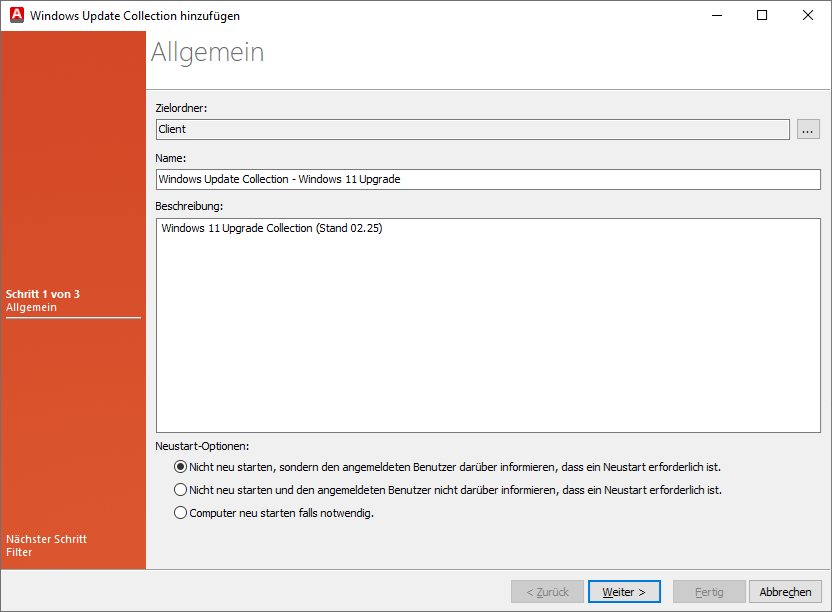This screenshot has height=612, width=832.
Task: Click the Aagon app icon in the title bar
Action: 15,15
